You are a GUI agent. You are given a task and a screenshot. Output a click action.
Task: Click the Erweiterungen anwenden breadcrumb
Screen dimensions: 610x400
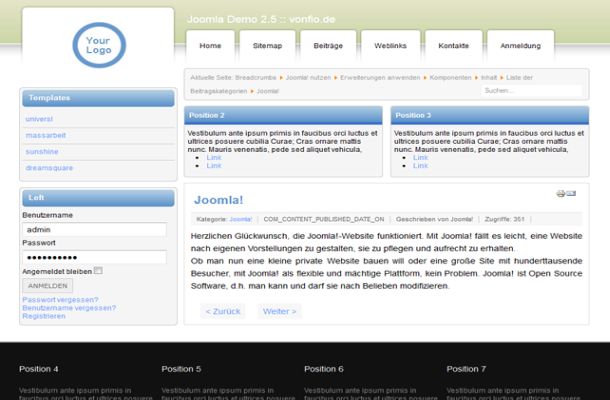click(380, 78)
